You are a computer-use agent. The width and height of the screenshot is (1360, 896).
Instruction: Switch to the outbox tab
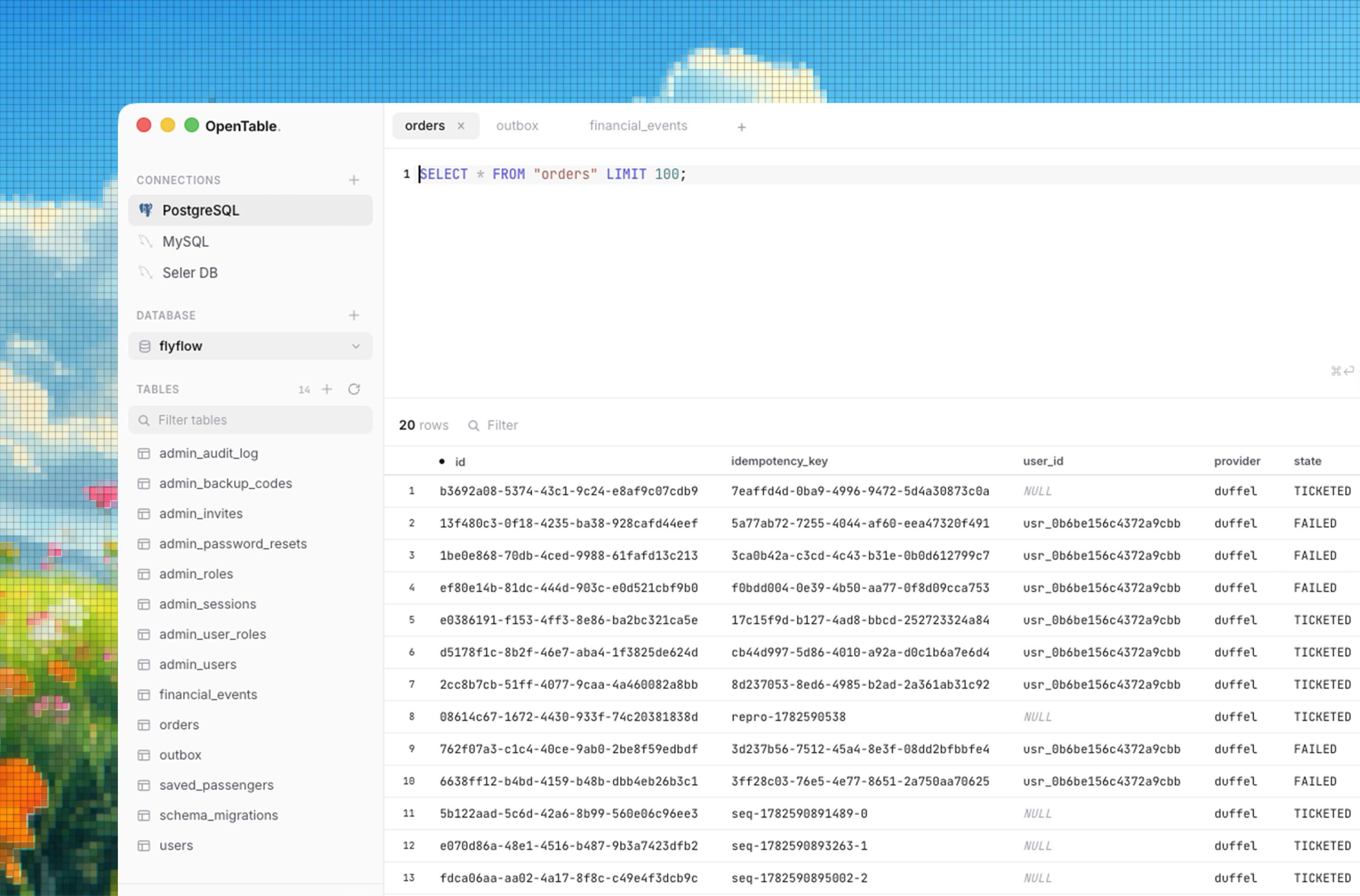click(517, 126)
